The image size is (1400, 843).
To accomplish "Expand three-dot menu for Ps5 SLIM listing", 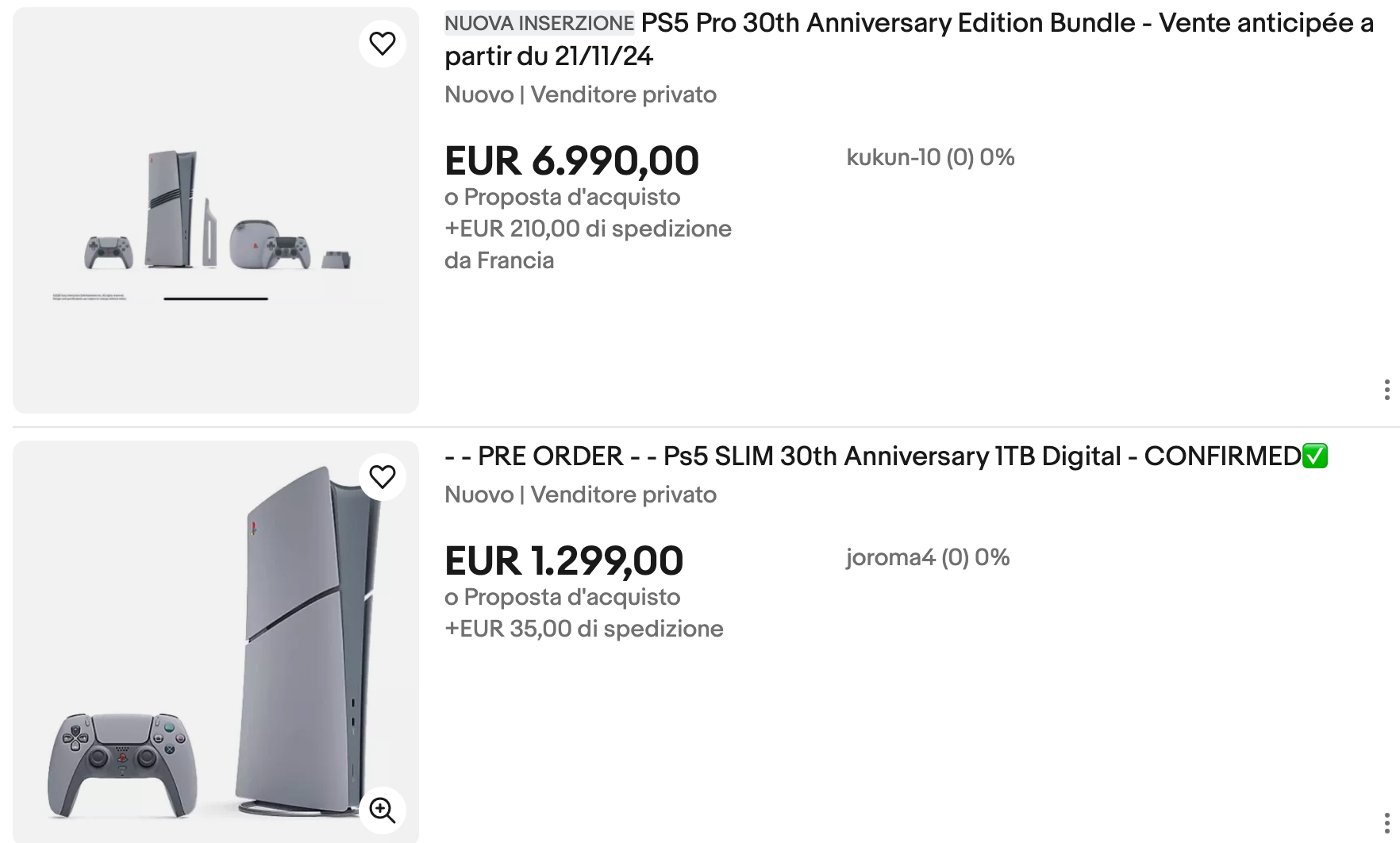I will pyautogui.click(x=1387, y=822).
